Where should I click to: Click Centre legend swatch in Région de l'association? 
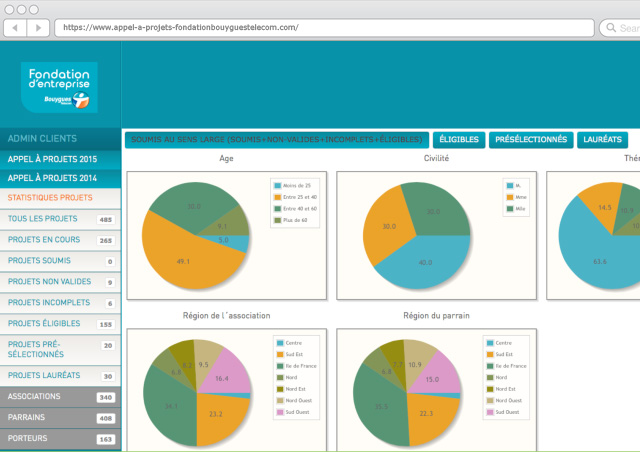(x=280, y=343)
